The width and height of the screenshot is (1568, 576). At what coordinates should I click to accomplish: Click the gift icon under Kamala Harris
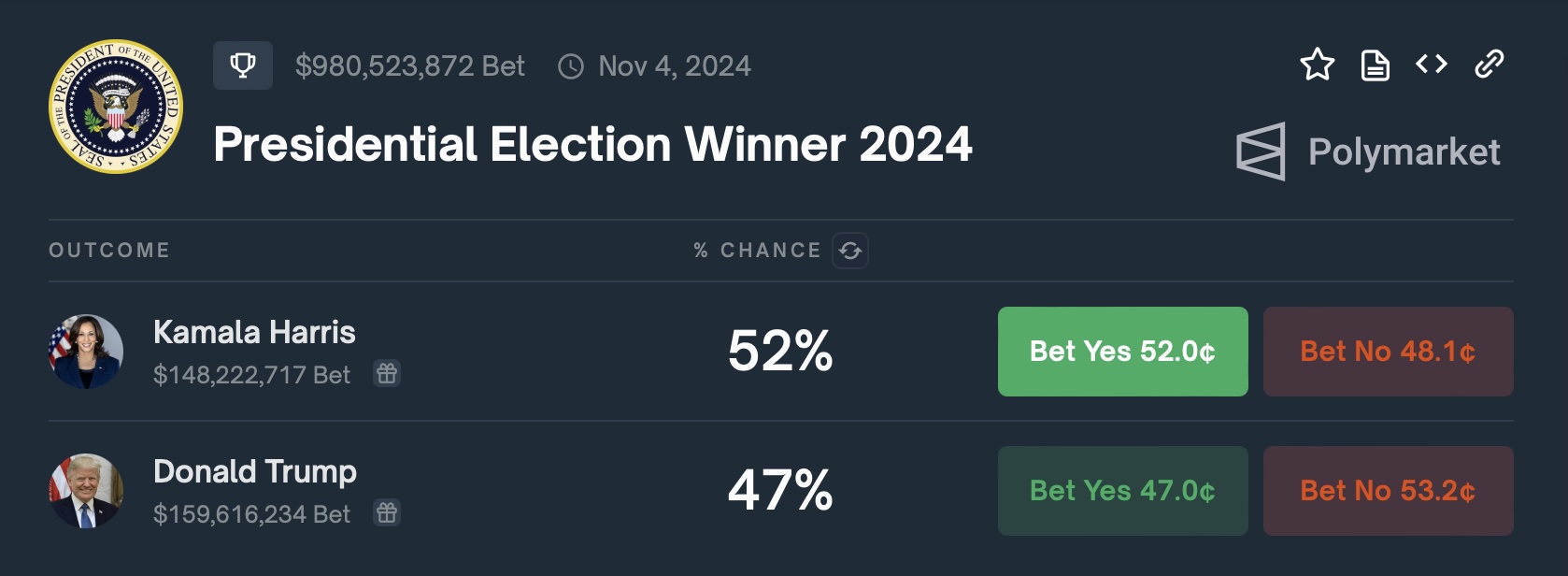(x=387, y=374)
